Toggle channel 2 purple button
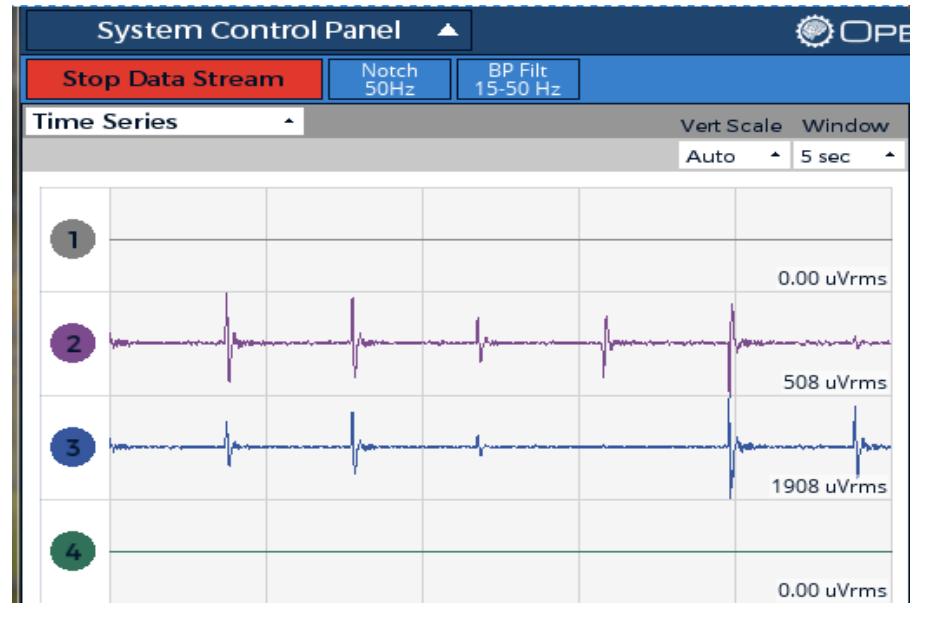The height and width of the screenshot is (617, 925). pyautogui.click(x=73, y=343)
